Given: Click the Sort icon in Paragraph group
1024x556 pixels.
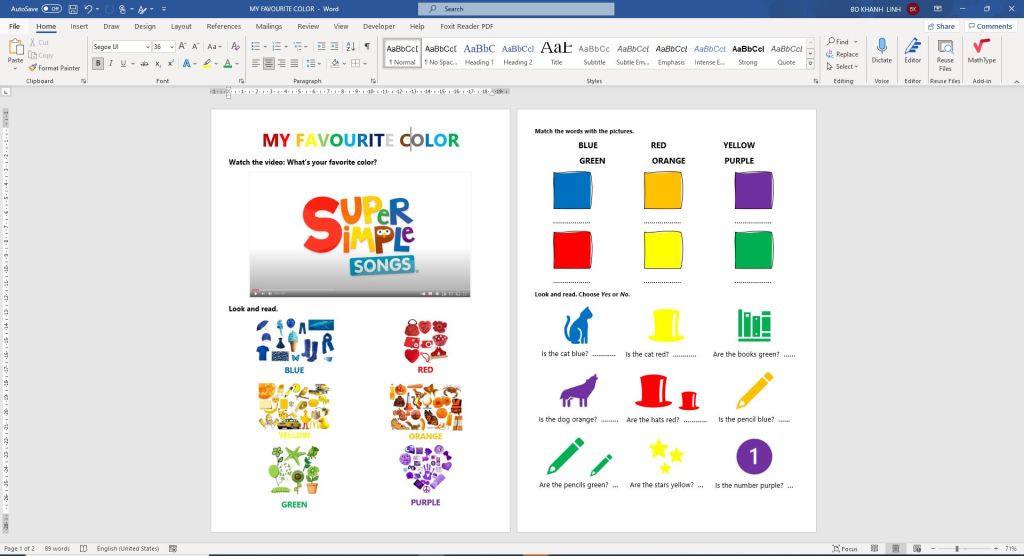Looking at the screenshot, I should (x=350, y=46).
